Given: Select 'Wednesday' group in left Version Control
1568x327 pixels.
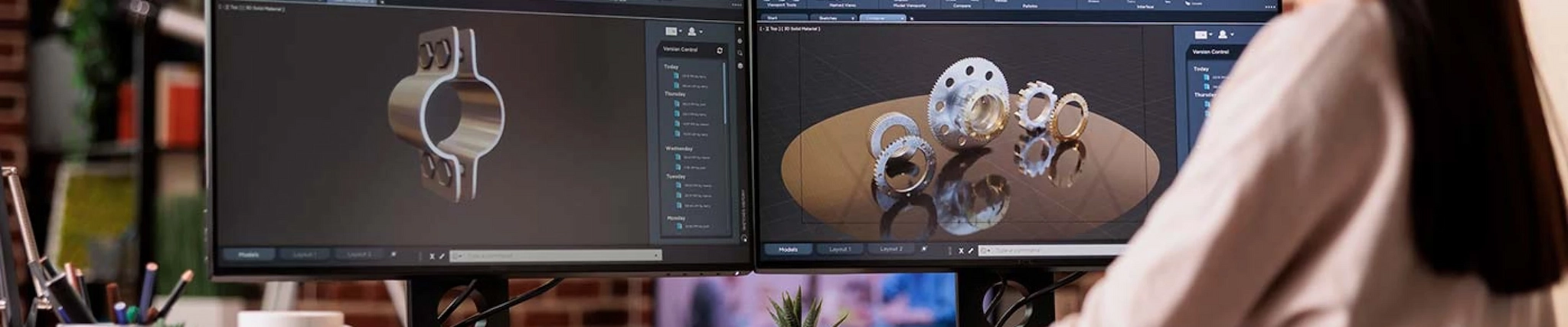Looking at the screenshot, I should (678, 148).
